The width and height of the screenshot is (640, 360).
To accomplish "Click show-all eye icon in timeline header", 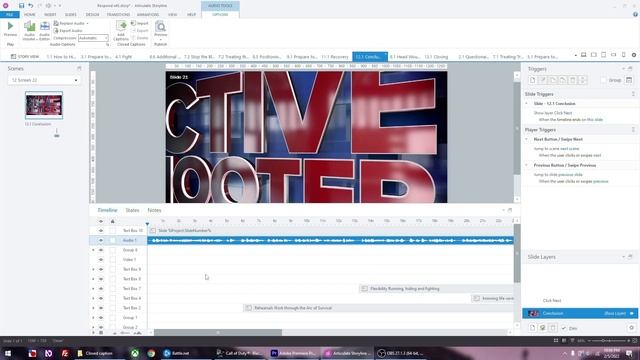I will (101, 221).
